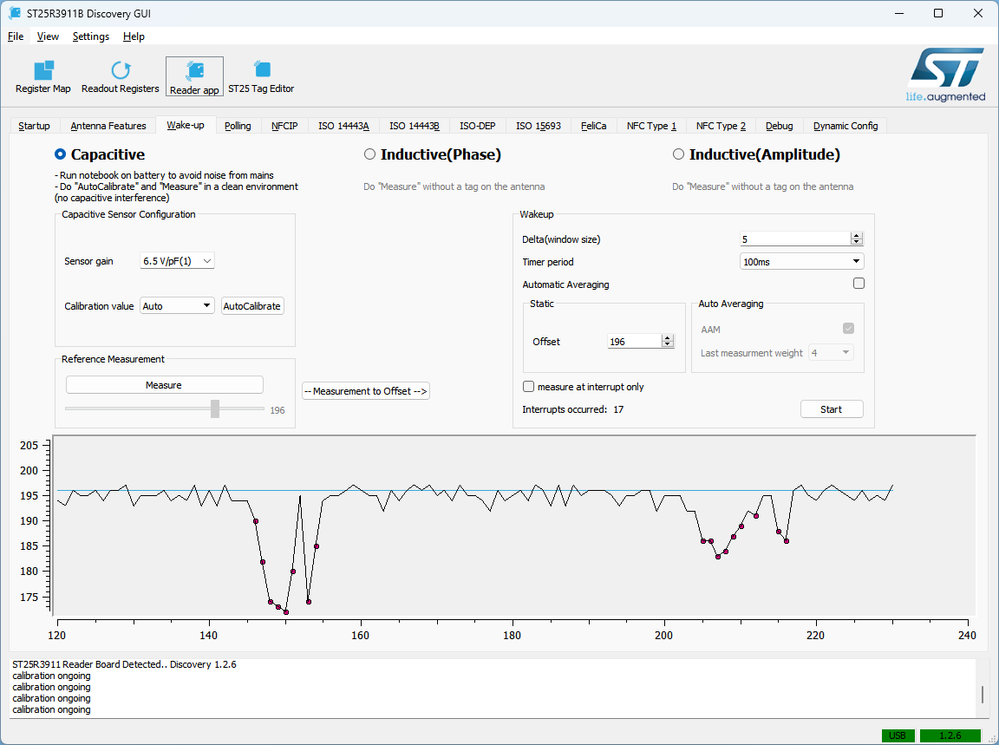Decrease Delta window size with down arrow
Viewport: 999px width, 745px height.
[x=857, y=242]
